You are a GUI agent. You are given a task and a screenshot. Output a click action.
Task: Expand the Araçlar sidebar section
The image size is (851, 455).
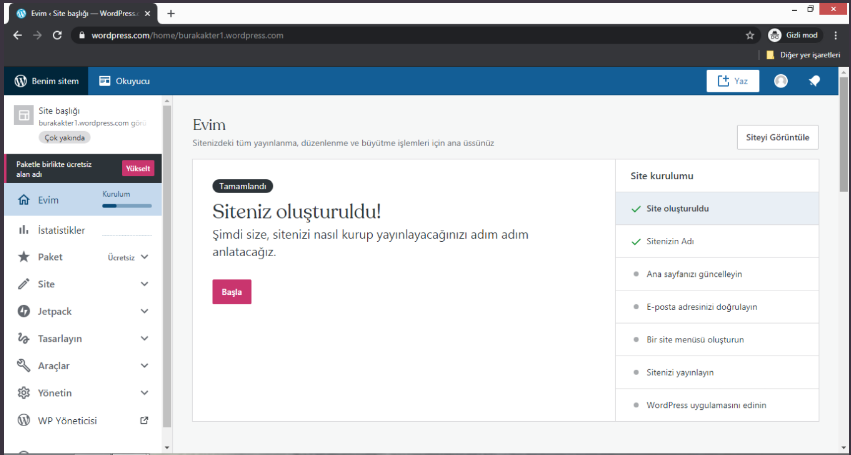[x=145, y=366]
